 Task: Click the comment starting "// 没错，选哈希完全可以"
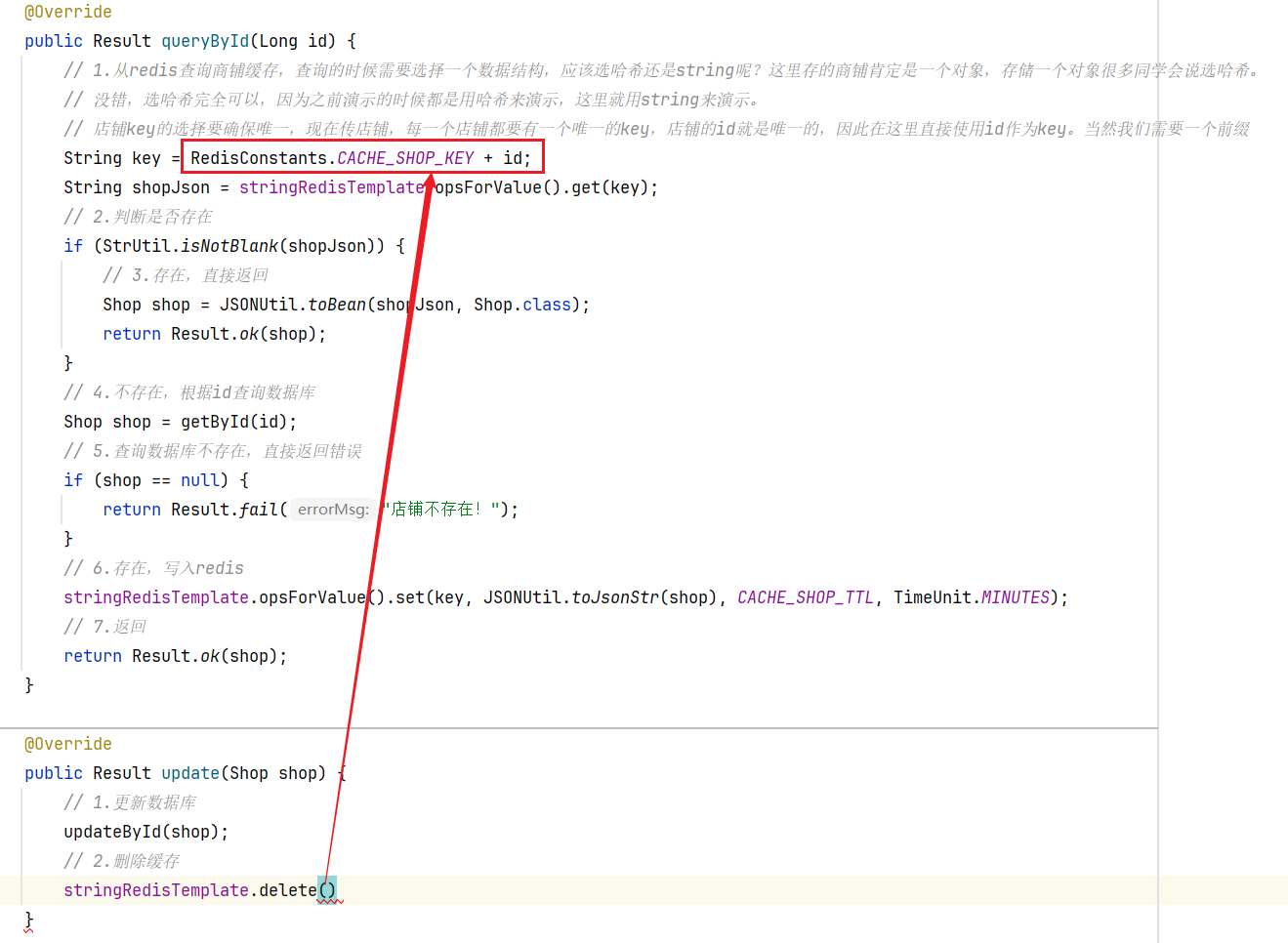click(411, 100)
